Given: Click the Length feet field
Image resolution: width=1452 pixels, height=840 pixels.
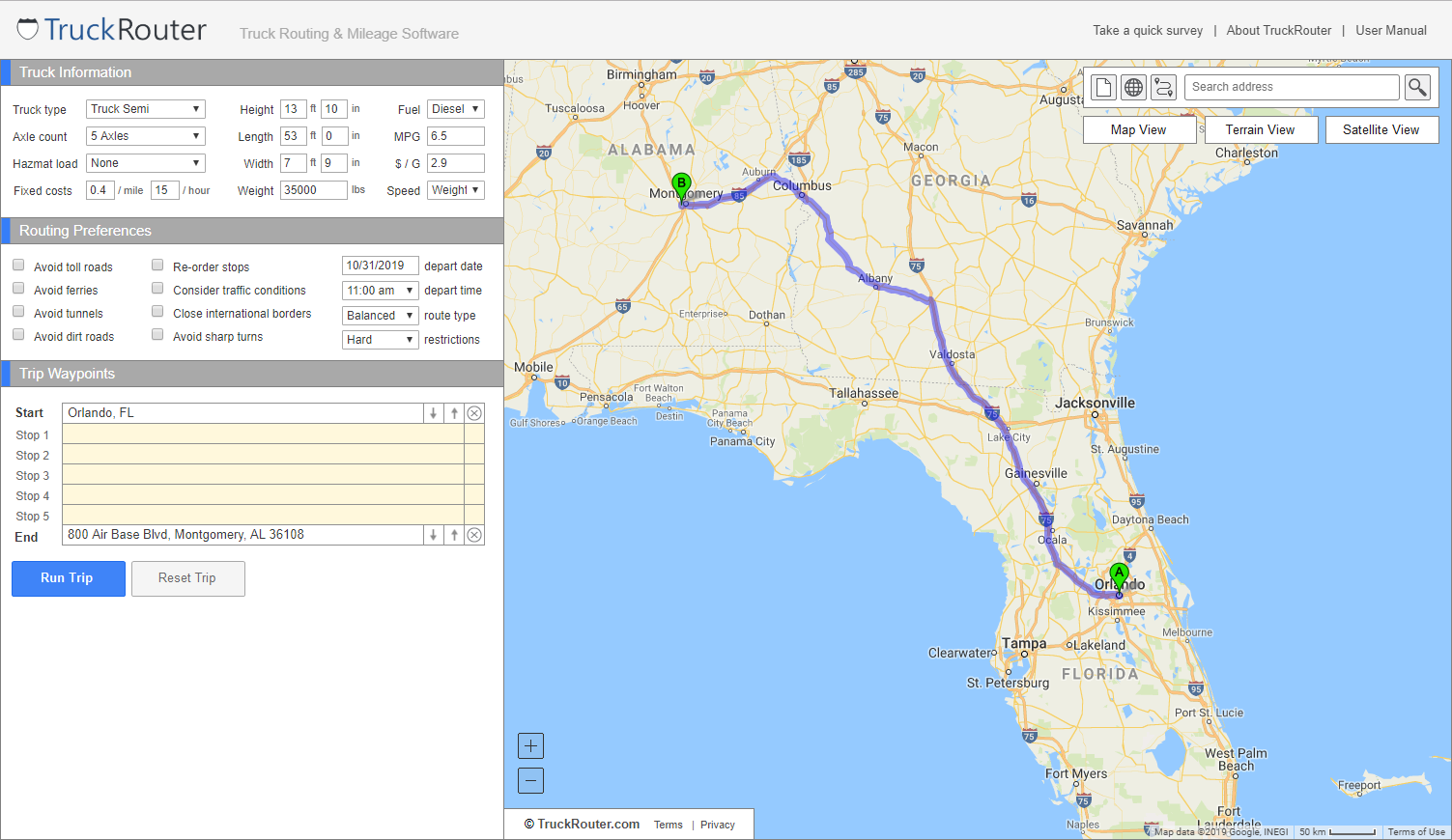Looking at the screenshot, I should (x=294, y=136).
